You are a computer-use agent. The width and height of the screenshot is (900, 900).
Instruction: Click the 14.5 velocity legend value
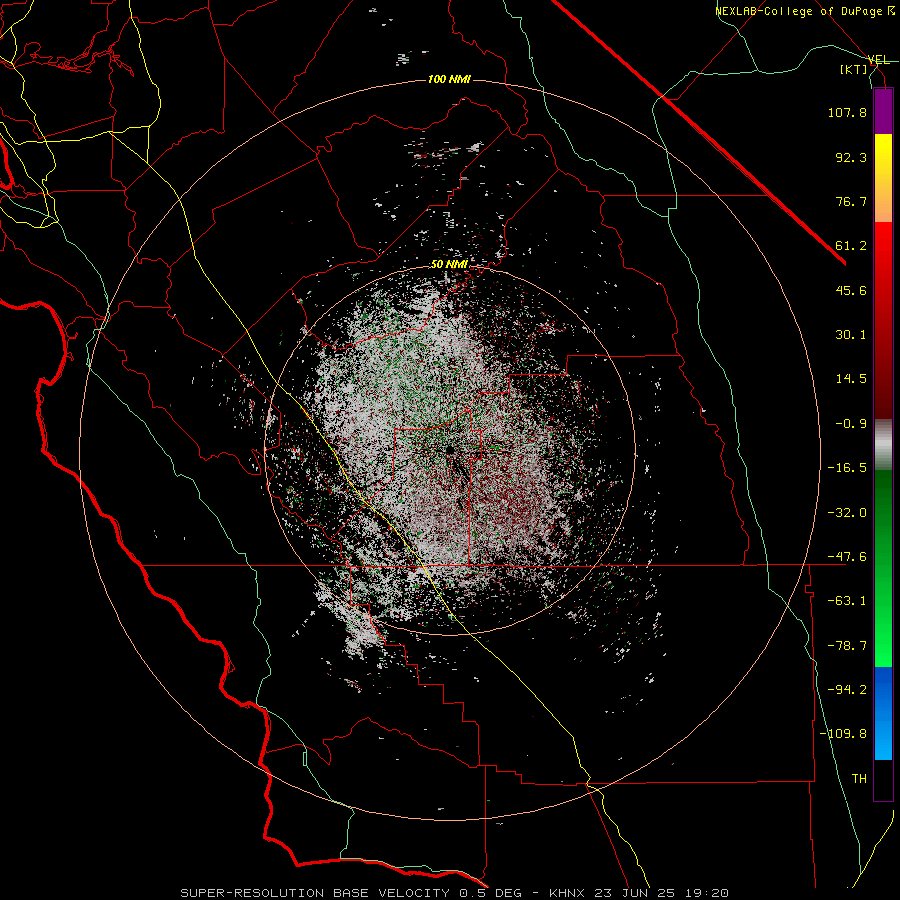click(851, 379)
